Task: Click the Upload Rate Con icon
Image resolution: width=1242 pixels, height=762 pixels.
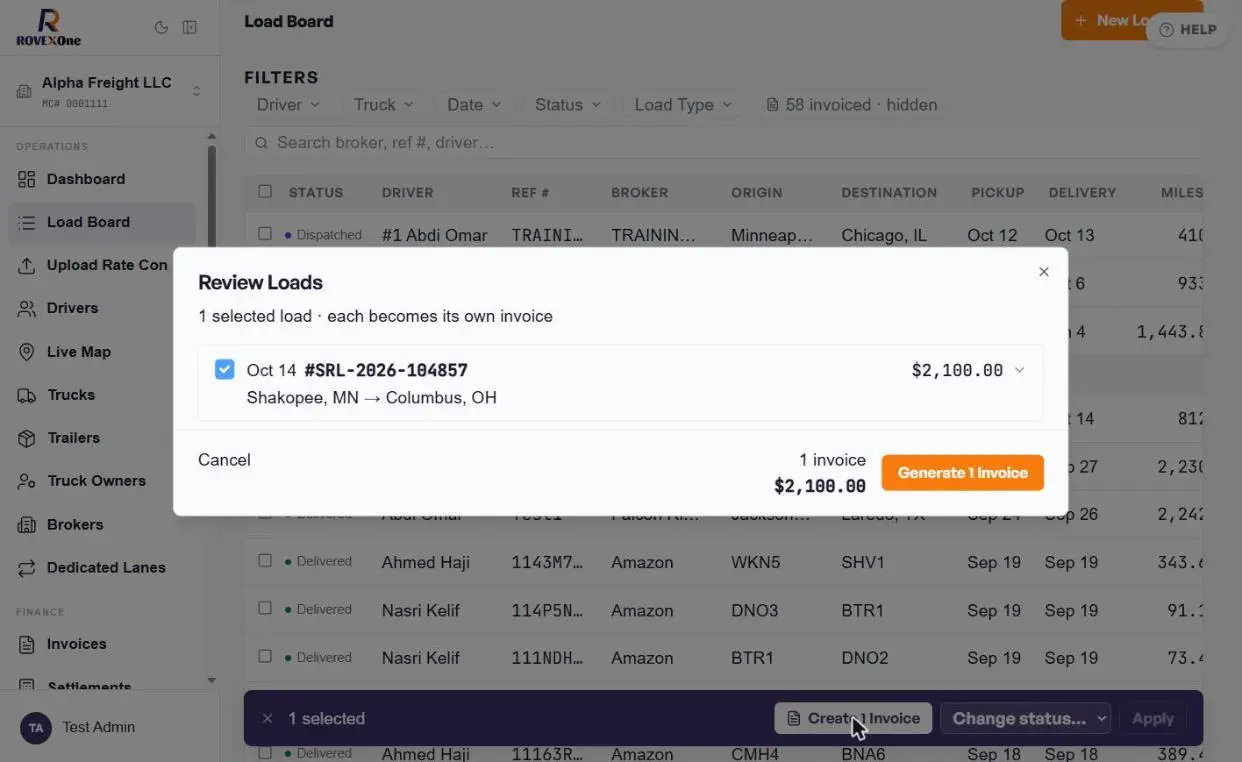Action: tap(27, 265)
